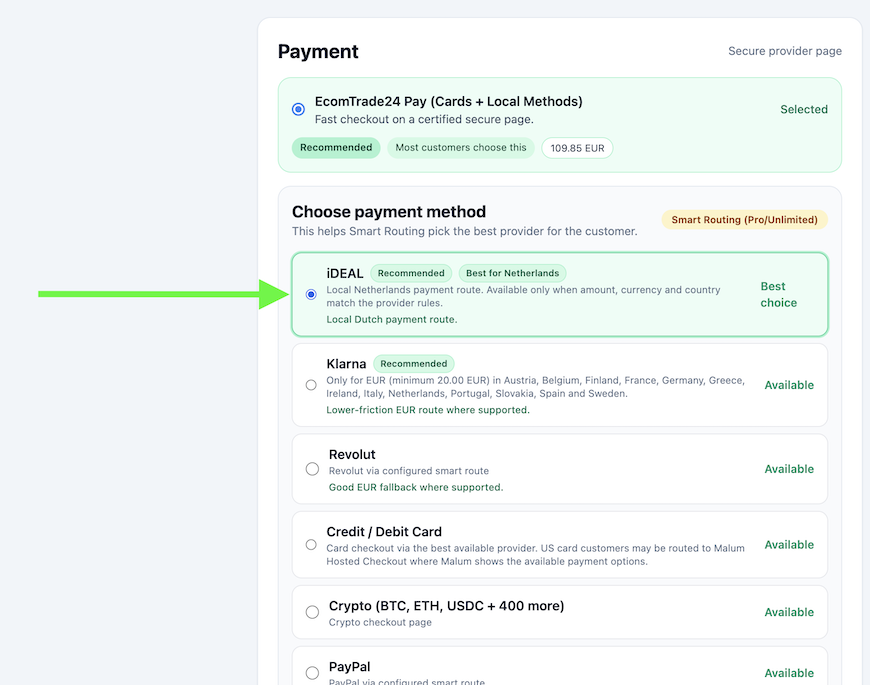This screenshot has width=870, height=685.
Task: Click the Available label in Klarna row
Action: [x=789, y=385]
